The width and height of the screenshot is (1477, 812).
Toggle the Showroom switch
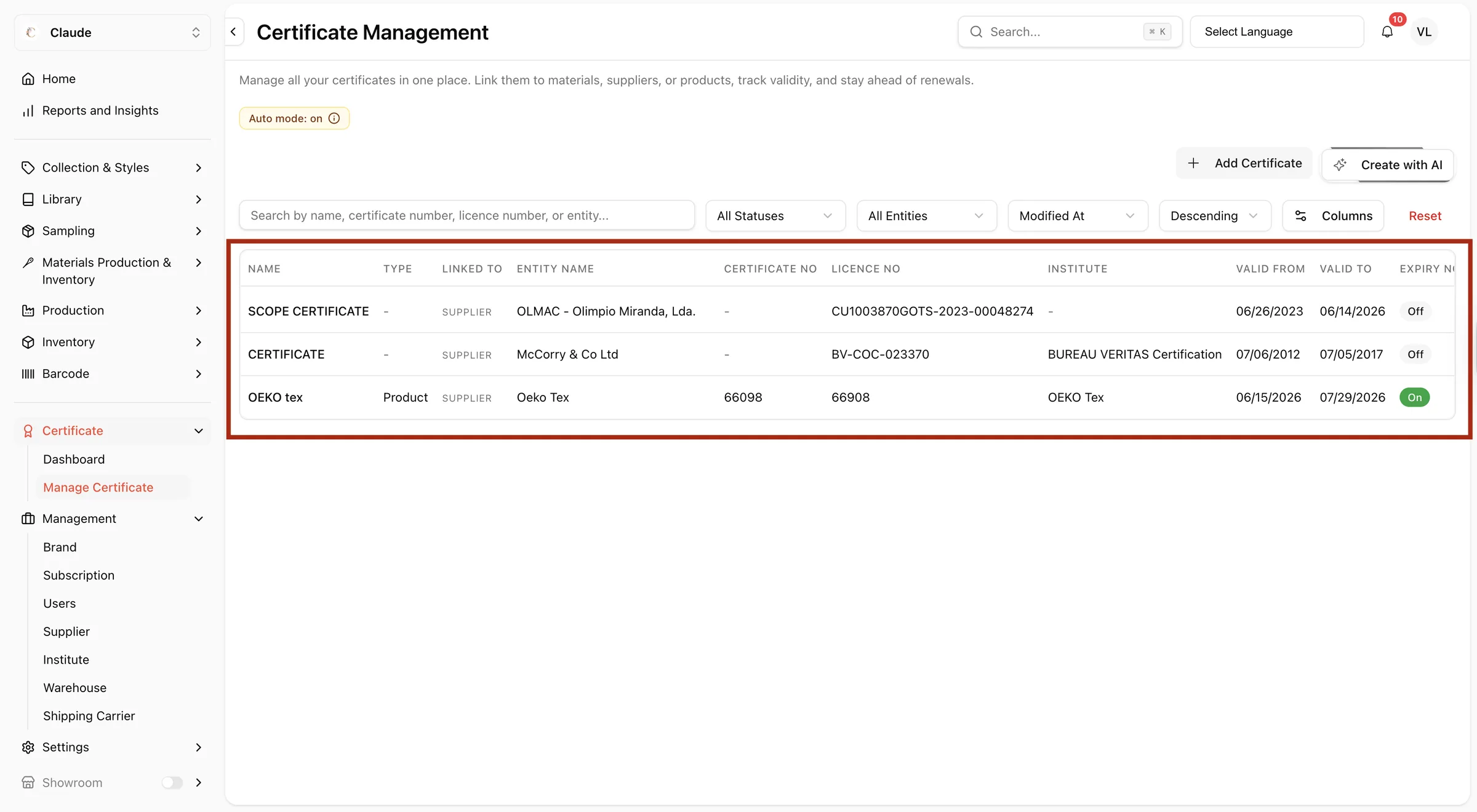(172, 782)
